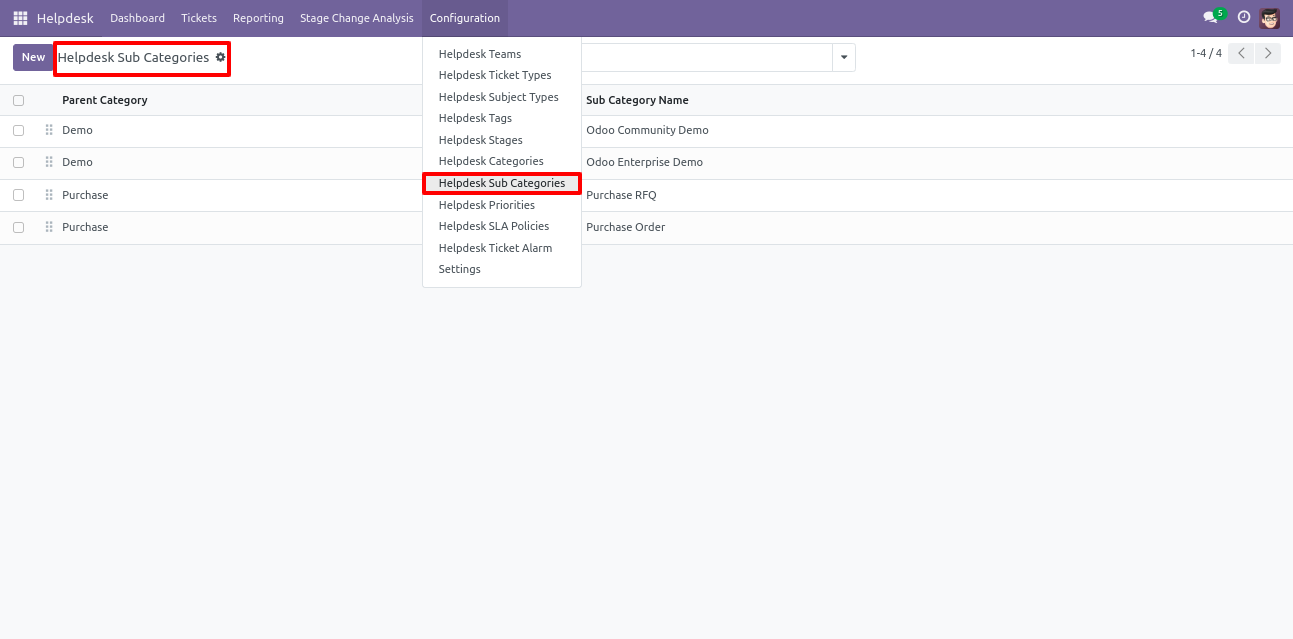Select Helpdesk Sub Categories menu entry
Viewport: 1293px width, 639px height.
point(502,183)
